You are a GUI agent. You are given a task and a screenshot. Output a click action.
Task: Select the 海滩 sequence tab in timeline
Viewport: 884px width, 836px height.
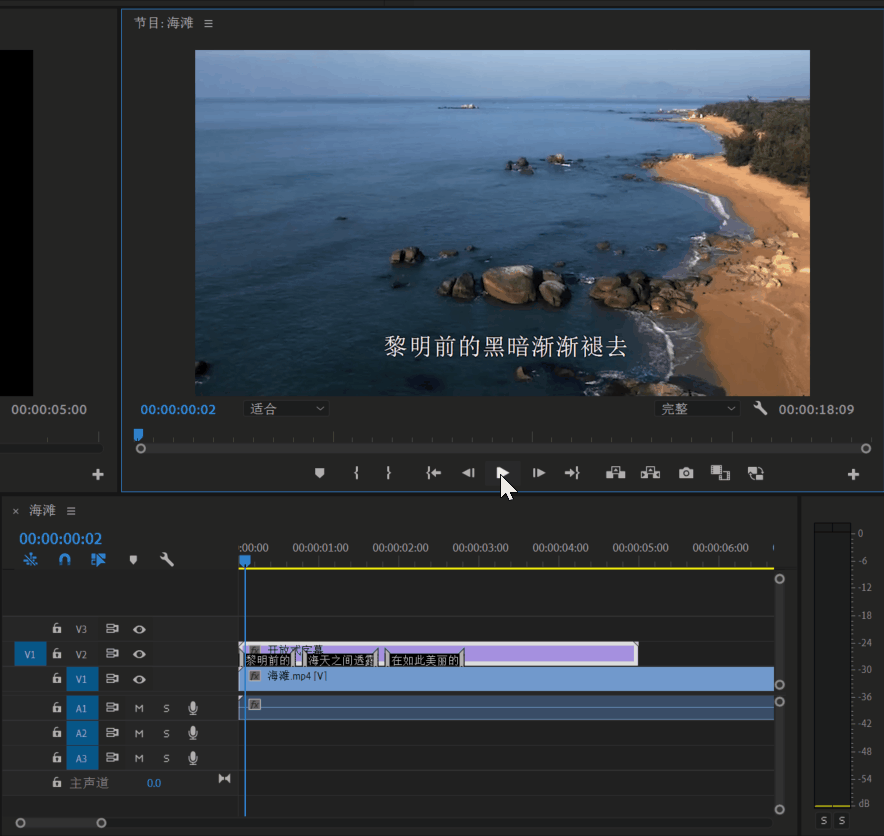[x=42, y=511]
